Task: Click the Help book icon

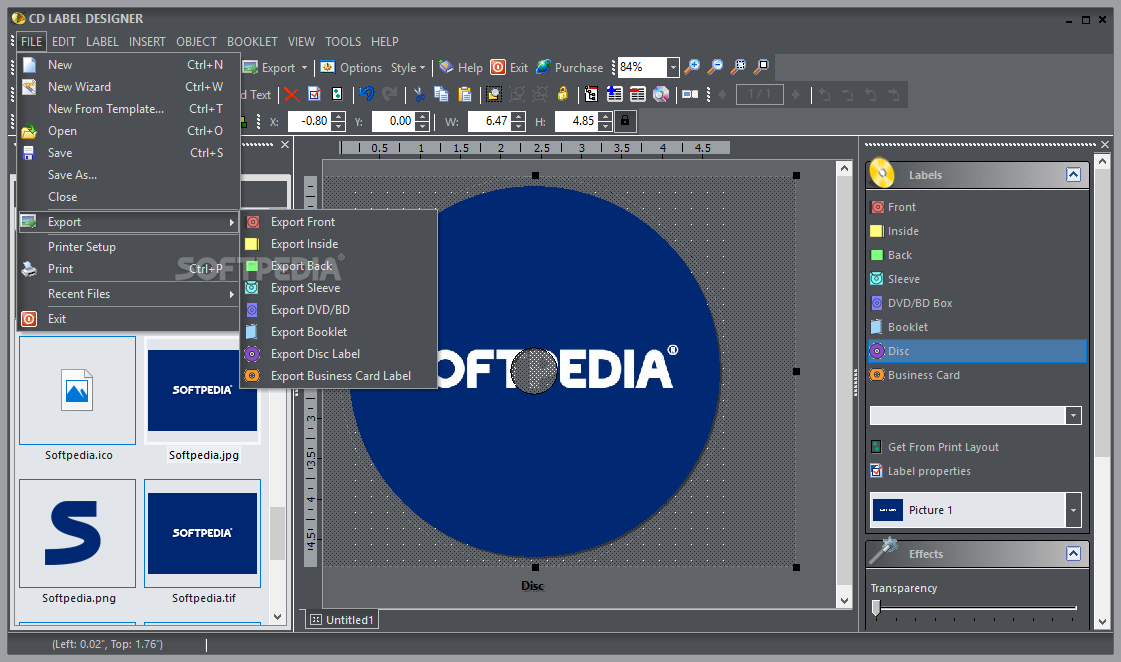Action: (446, 67)
